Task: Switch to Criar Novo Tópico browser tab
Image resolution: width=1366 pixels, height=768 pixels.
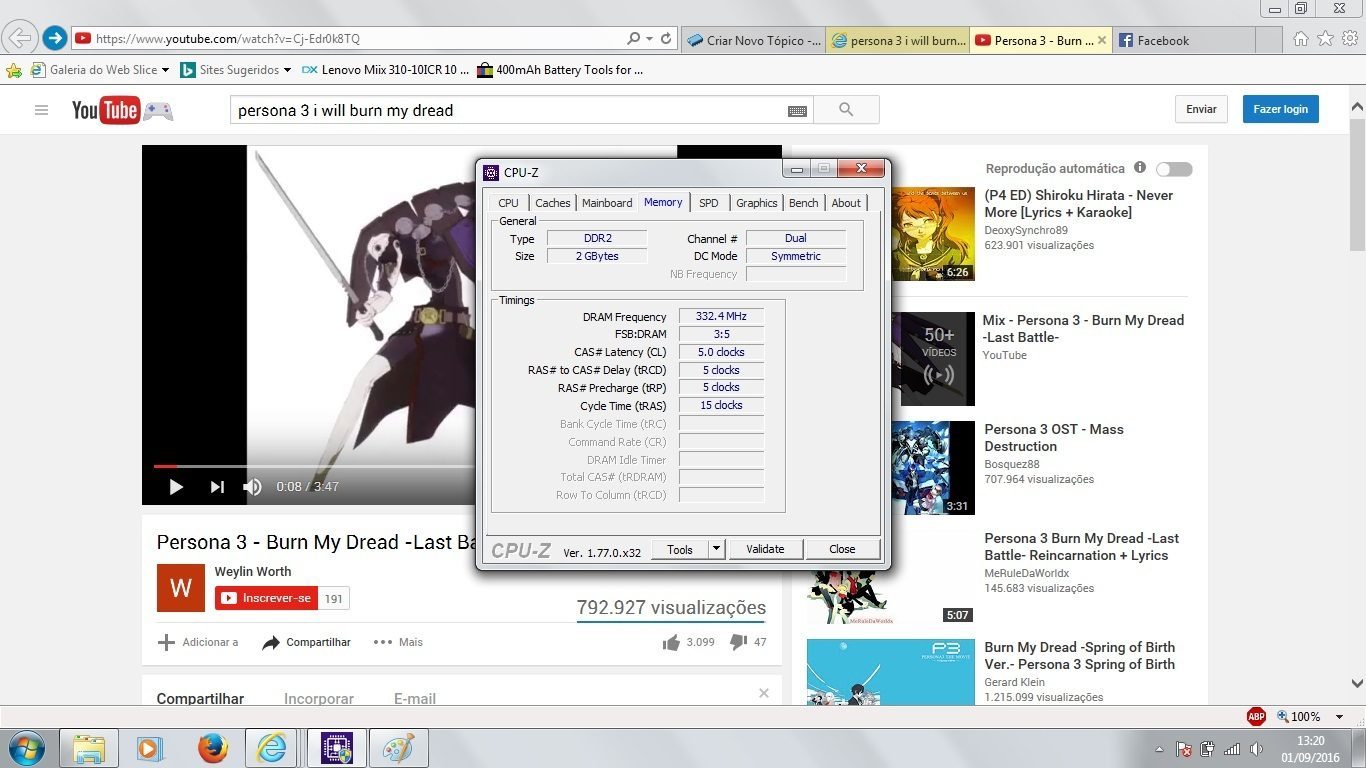Action: tap(755, 40)
